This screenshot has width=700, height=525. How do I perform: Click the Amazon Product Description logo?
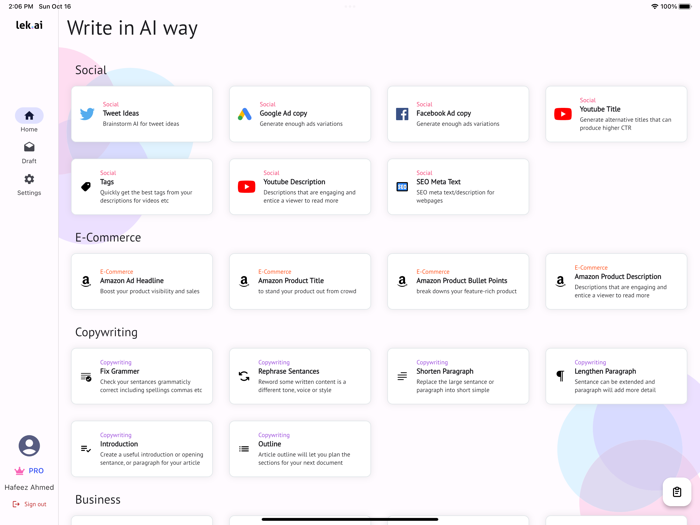coord(560,281)
